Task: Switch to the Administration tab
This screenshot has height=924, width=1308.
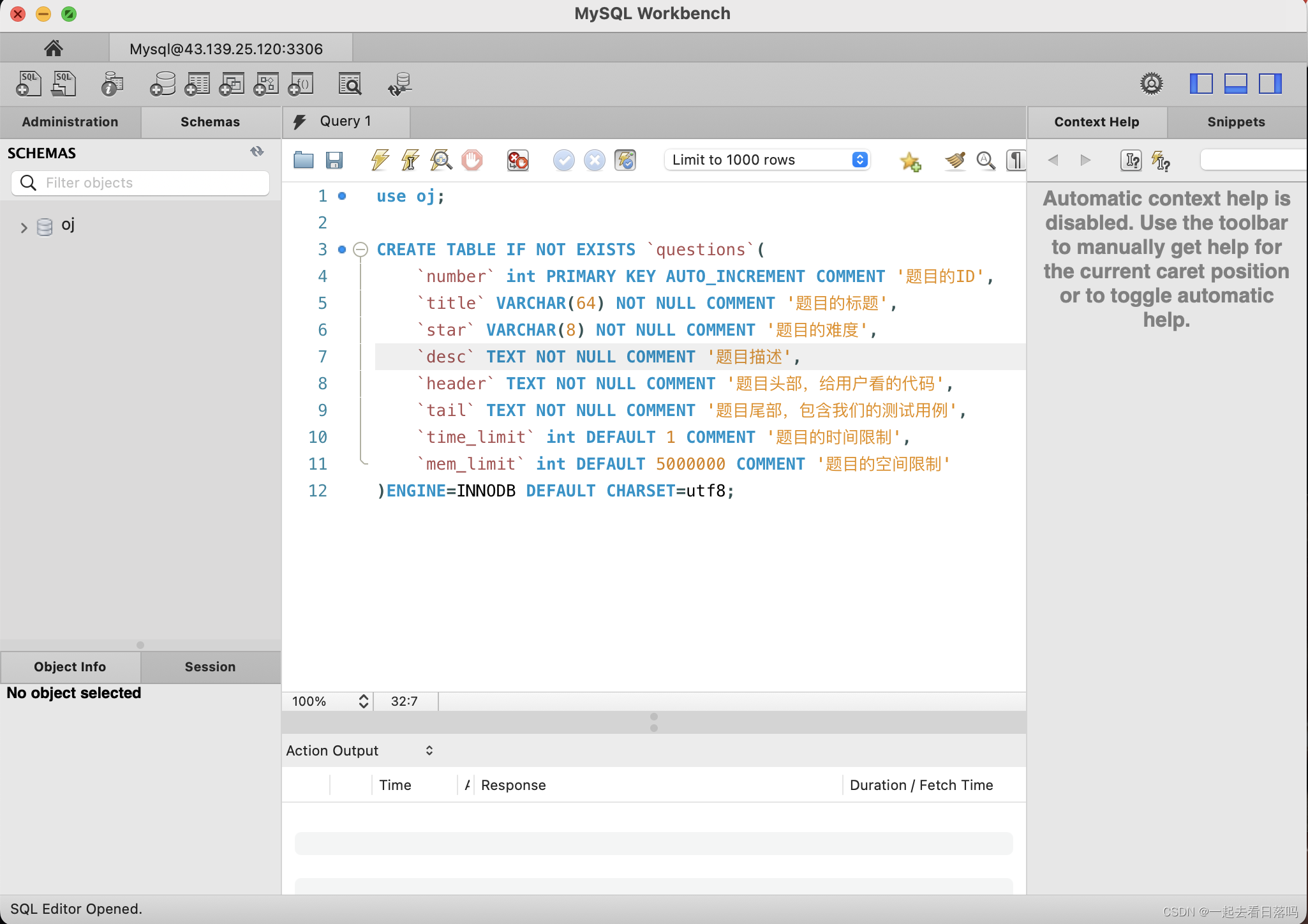Action: click(70, 122)
